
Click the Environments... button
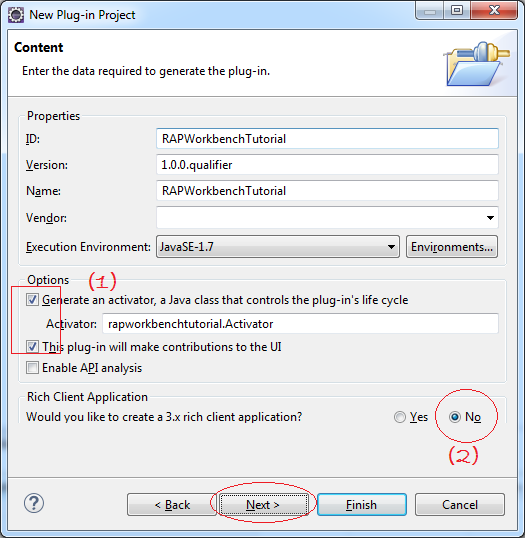(452, 247)
